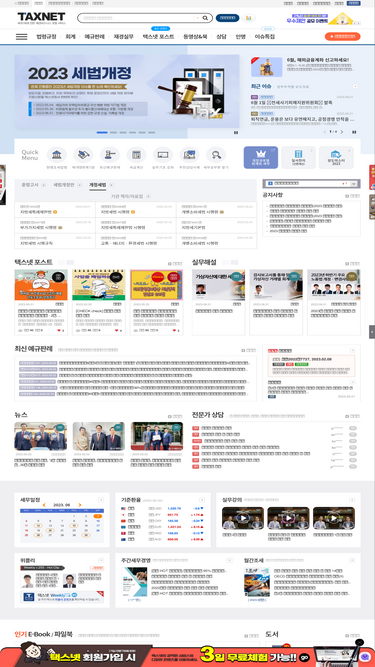Screen dimensions: 375x667
Task: Expand plus beside 훈령고시 tab
Action: (43, 185)
